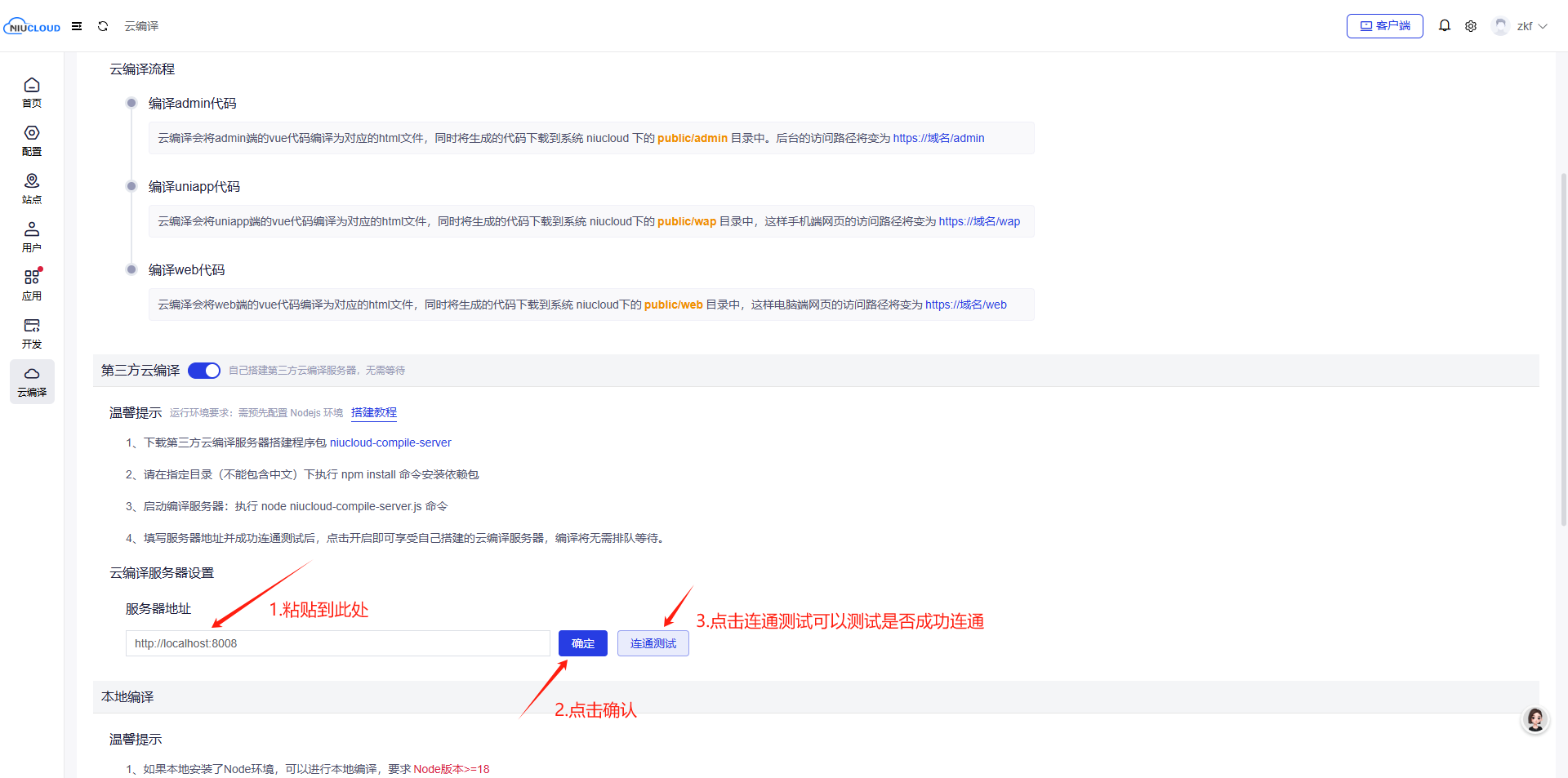
Task: Toggle the 第三方云编译 switch off
Action: [x=204, y=371]
